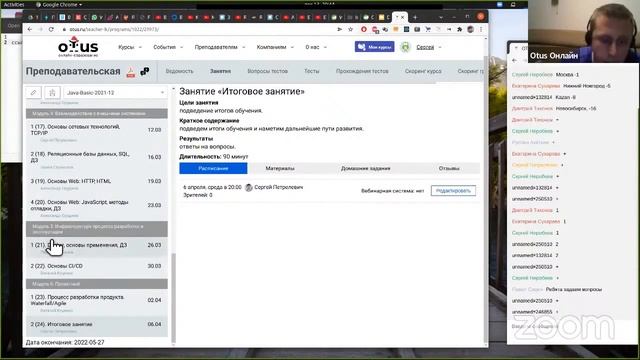Select the Отзывы tab
This screenshot has width=640, height=360.
click(449, 168)
